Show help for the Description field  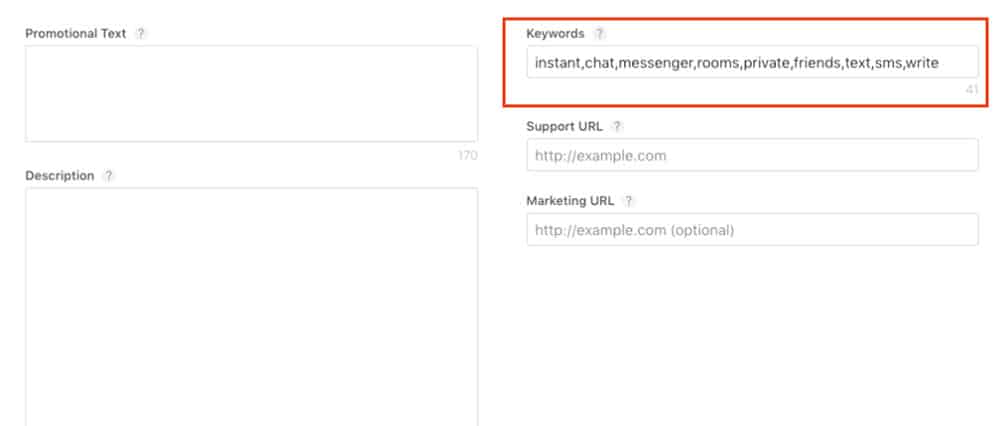108,175
